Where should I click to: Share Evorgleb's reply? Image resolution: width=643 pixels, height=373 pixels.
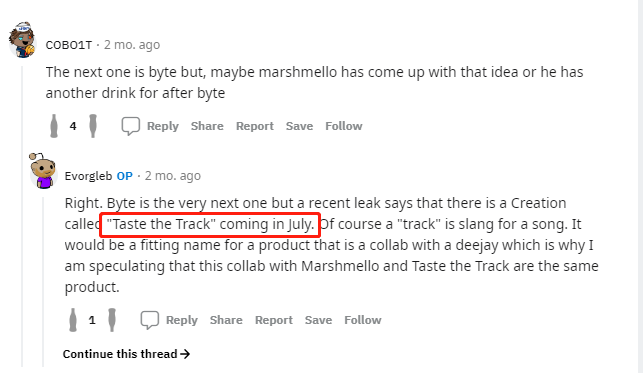[x=226, y=320]
